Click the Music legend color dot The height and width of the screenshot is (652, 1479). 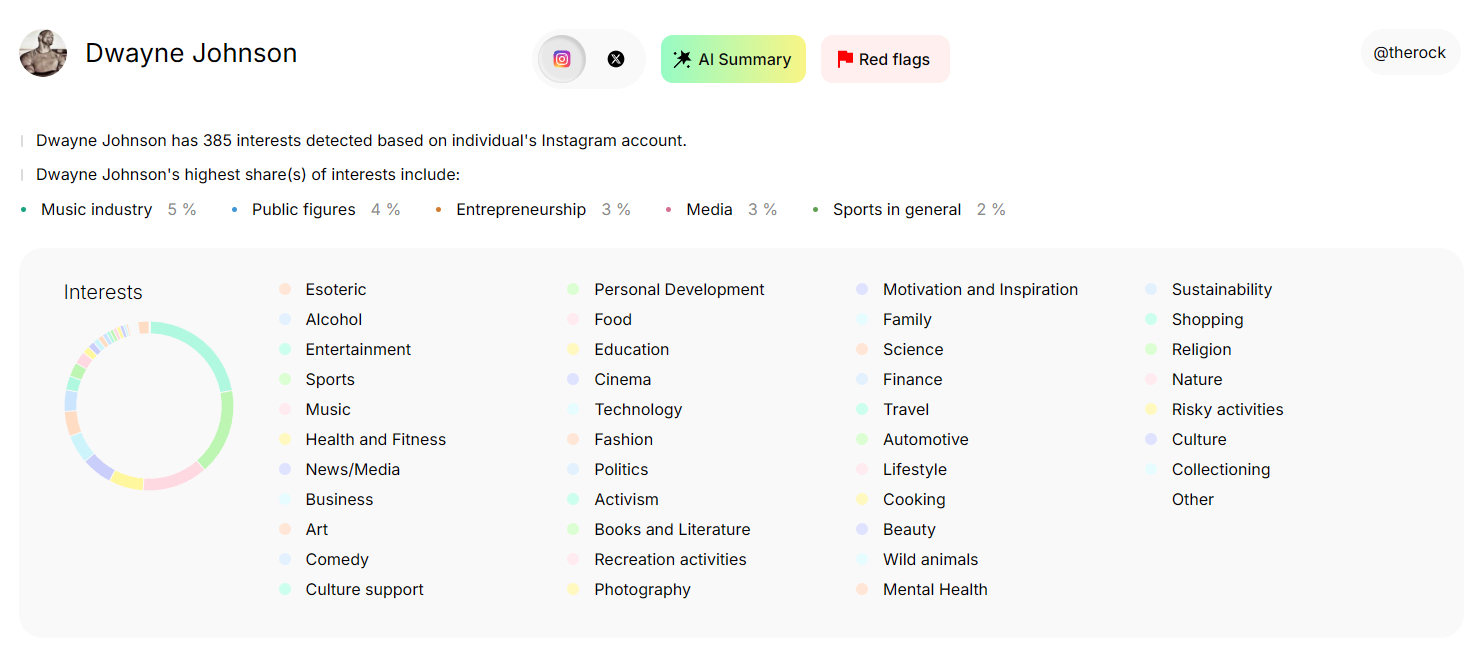[x=285, y=409]
